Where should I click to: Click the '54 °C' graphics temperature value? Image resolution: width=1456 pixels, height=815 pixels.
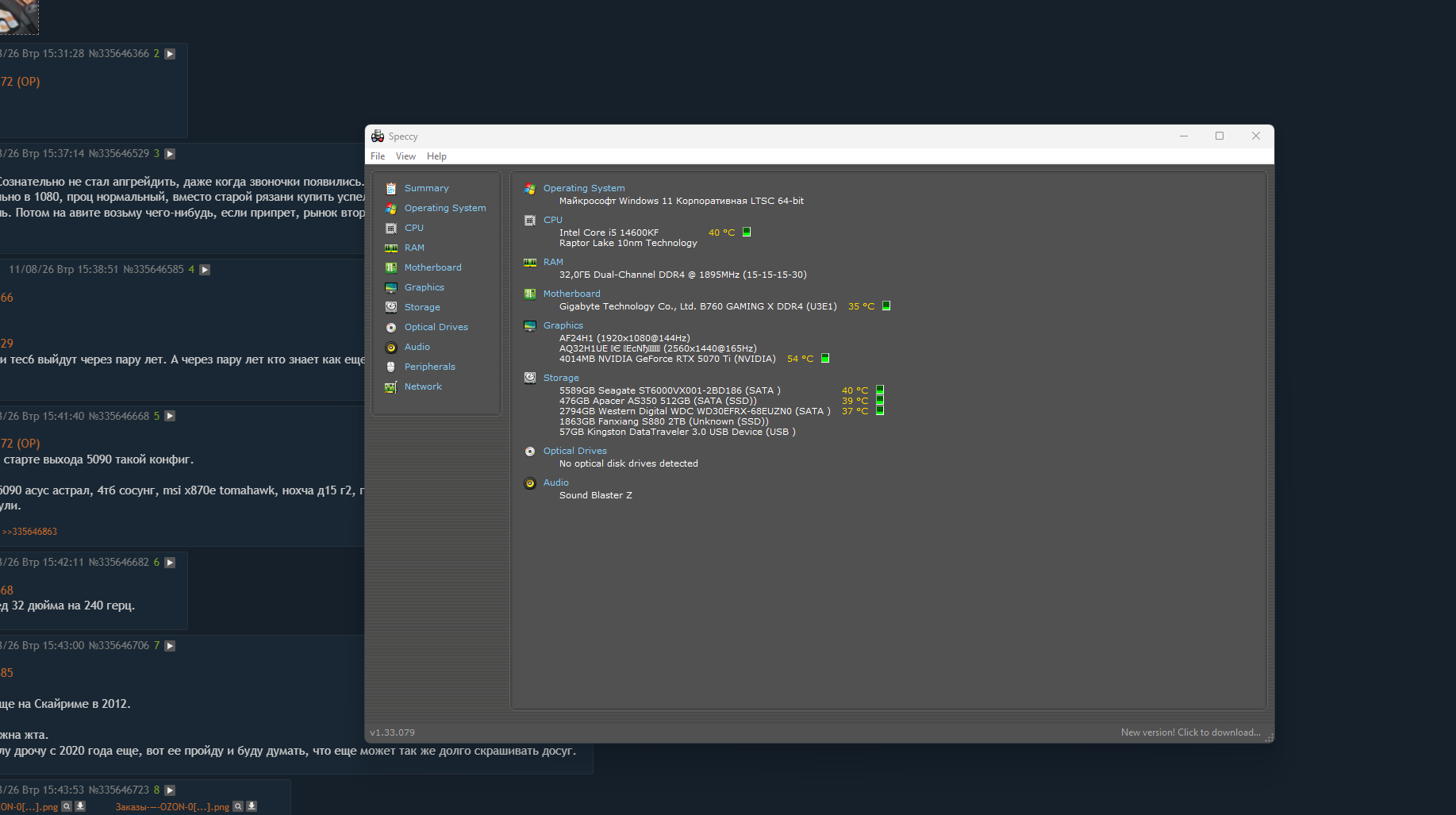pyautogui.click(x=800, y=359)
